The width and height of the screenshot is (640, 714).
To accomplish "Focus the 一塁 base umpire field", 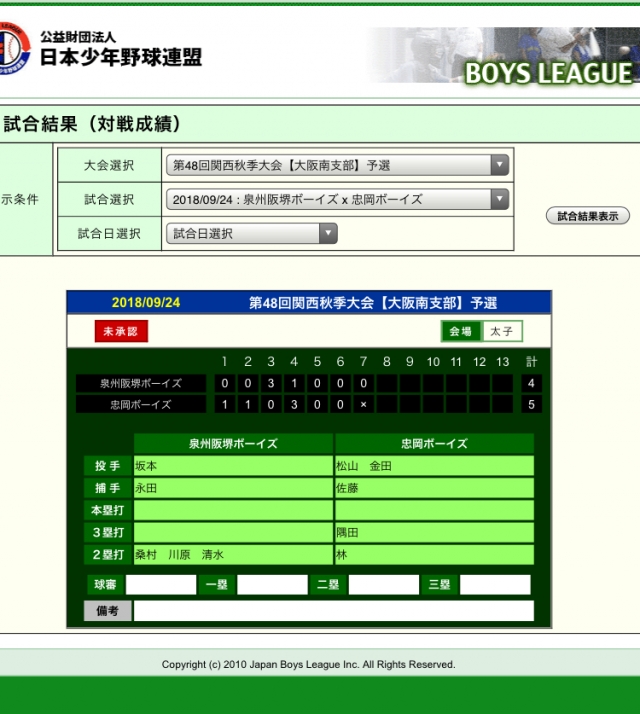I will tap(272, 585).
